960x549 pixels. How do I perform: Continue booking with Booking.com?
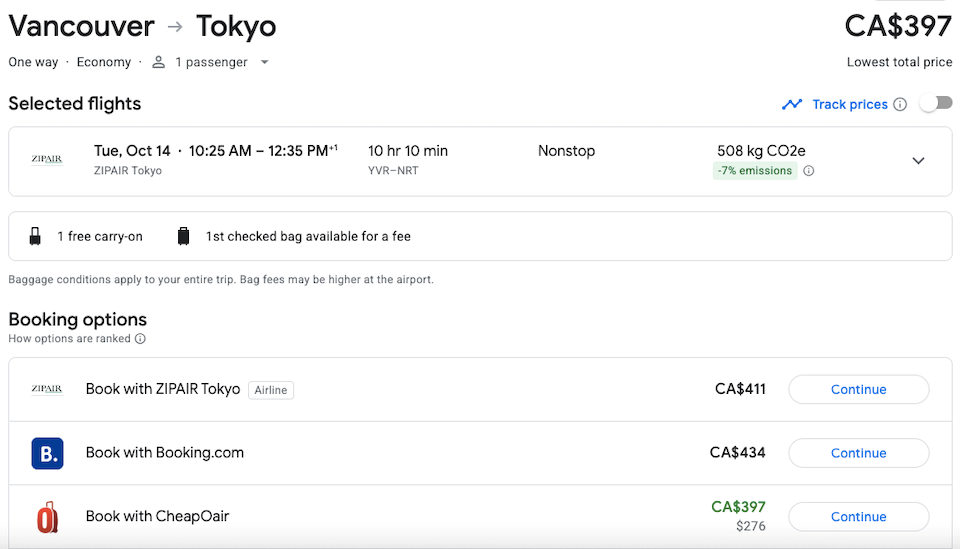point(858,453)
